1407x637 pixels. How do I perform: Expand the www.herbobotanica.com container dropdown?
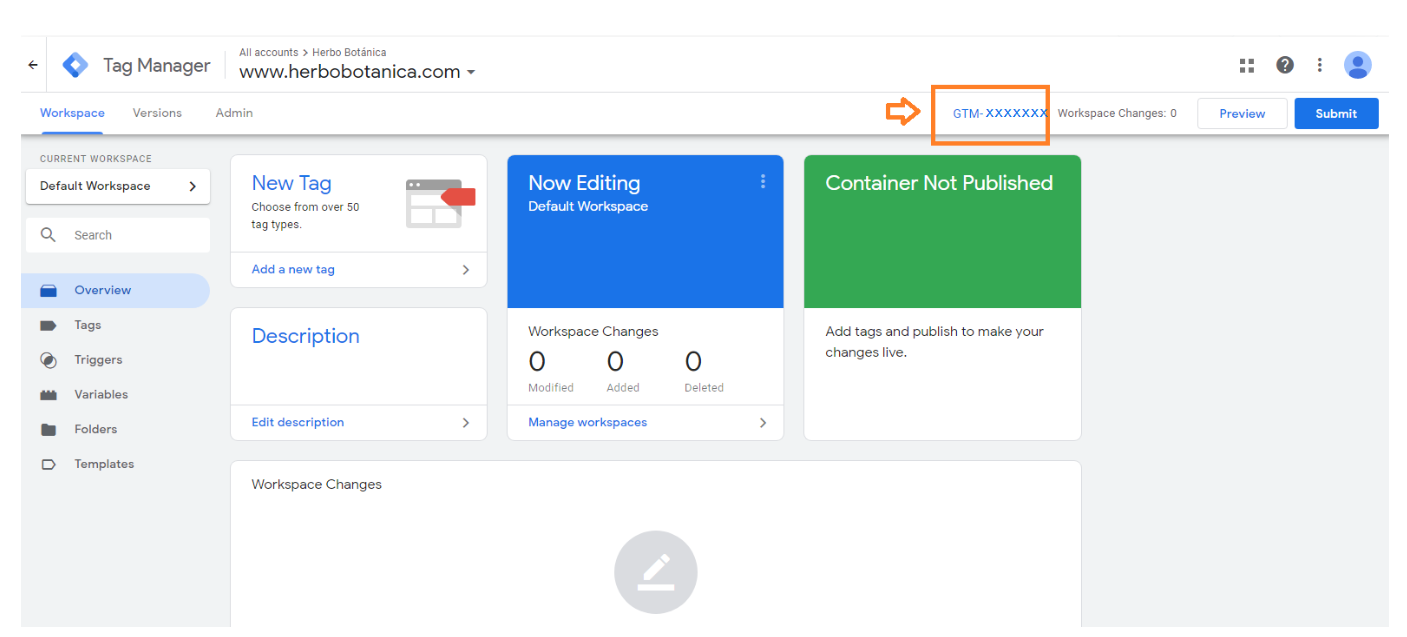[x=471, y=72]
